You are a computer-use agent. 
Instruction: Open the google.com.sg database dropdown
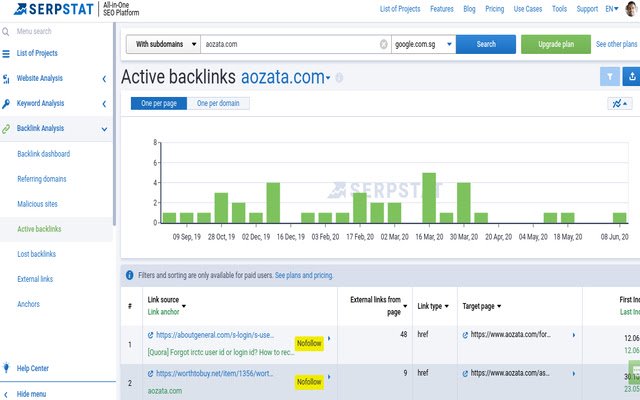tap(424, 44)
